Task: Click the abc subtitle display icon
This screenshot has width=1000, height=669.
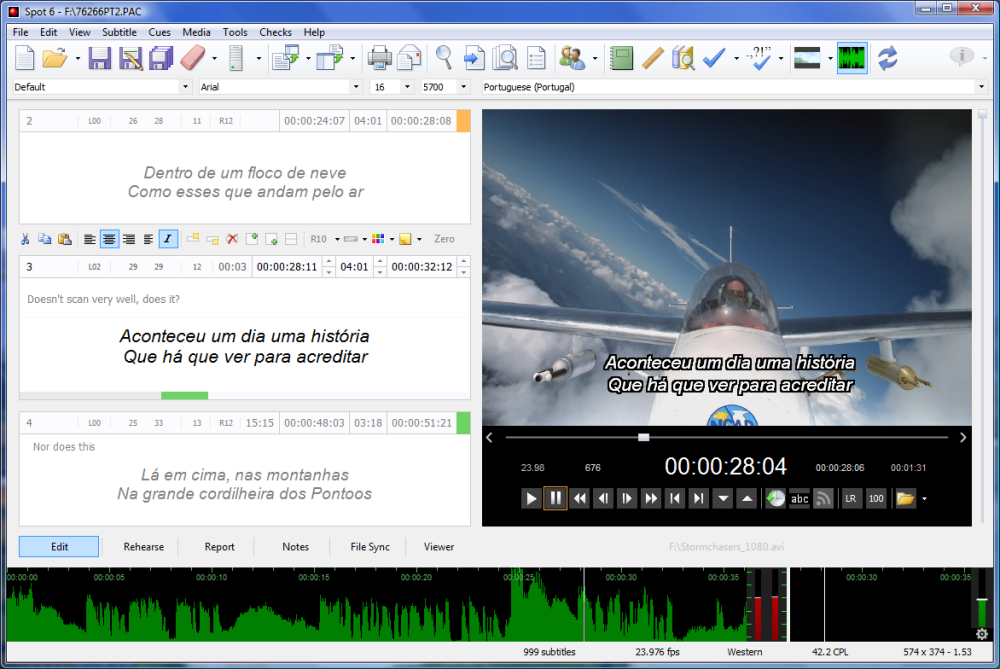Action: 800,498
